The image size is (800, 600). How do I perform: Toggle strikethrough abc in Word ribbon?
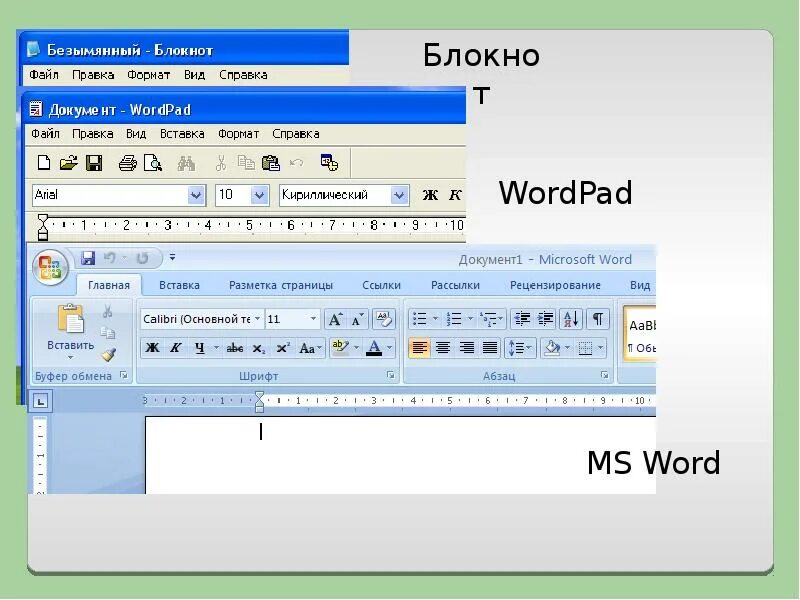(235, 348)
